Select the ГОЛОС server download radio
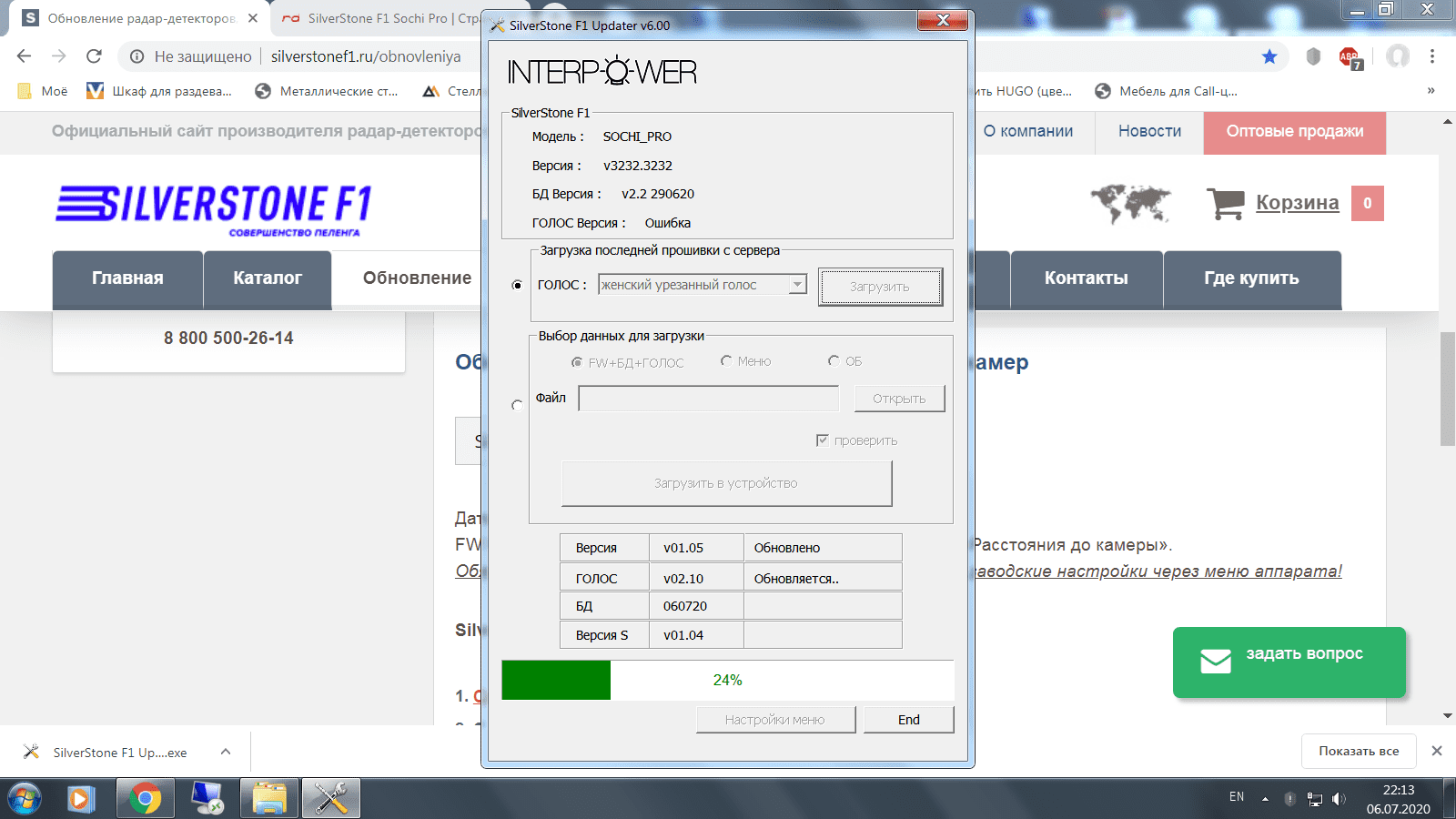The width and height of the screenshot is (1456, 819). (518, 285)
